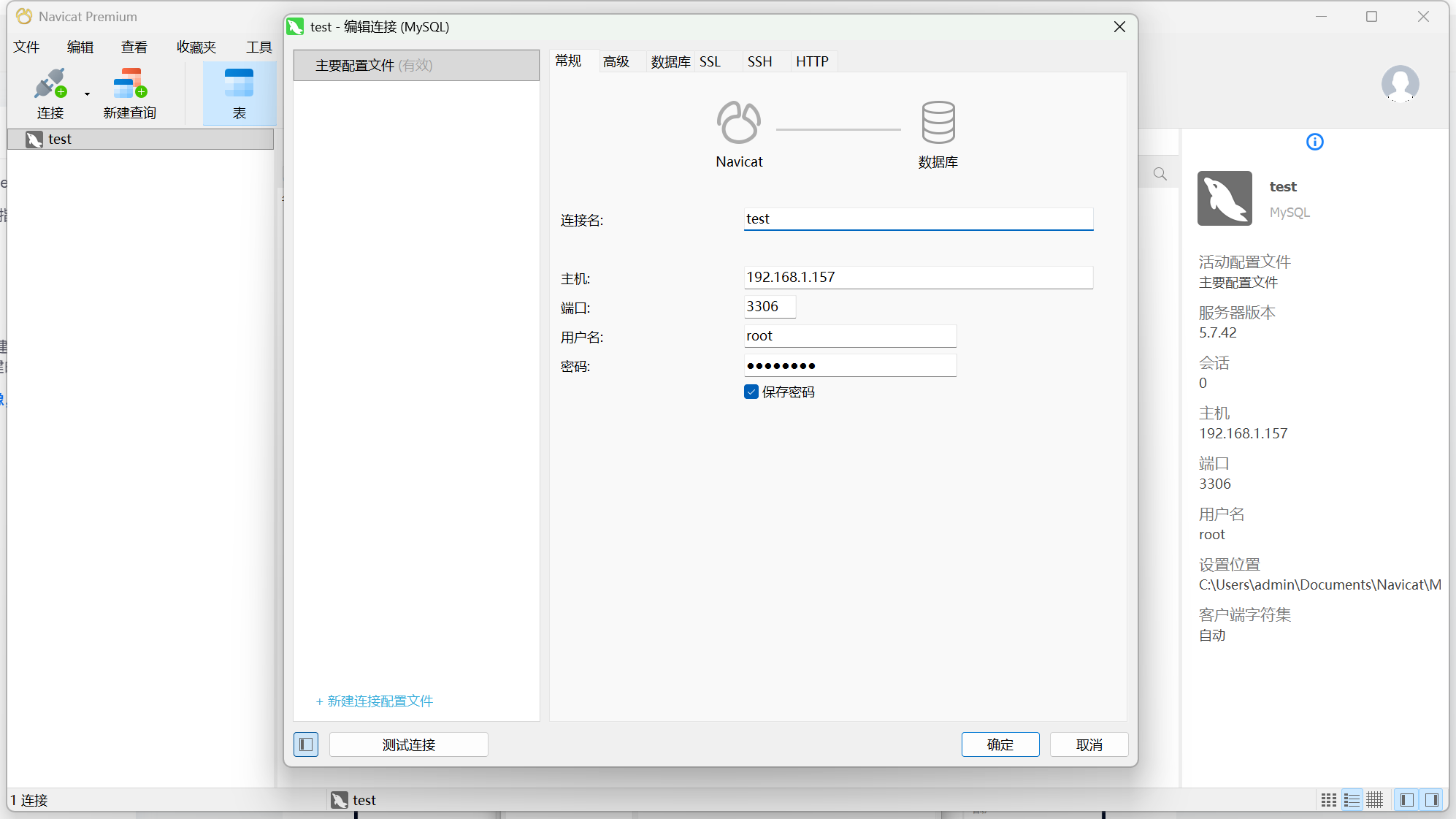The height and width of the screenshot is (819, 1456).
Task: Switch to detail grid view icon
Action: 1375,800
